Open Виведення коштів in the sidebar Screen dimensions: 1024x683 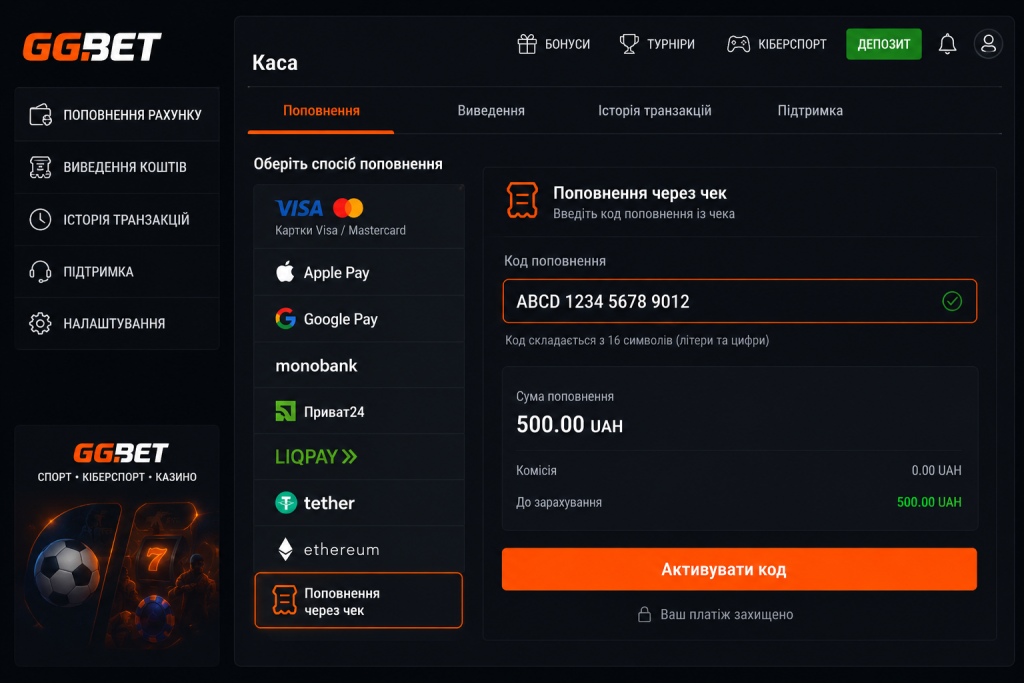tap(117, 167)
